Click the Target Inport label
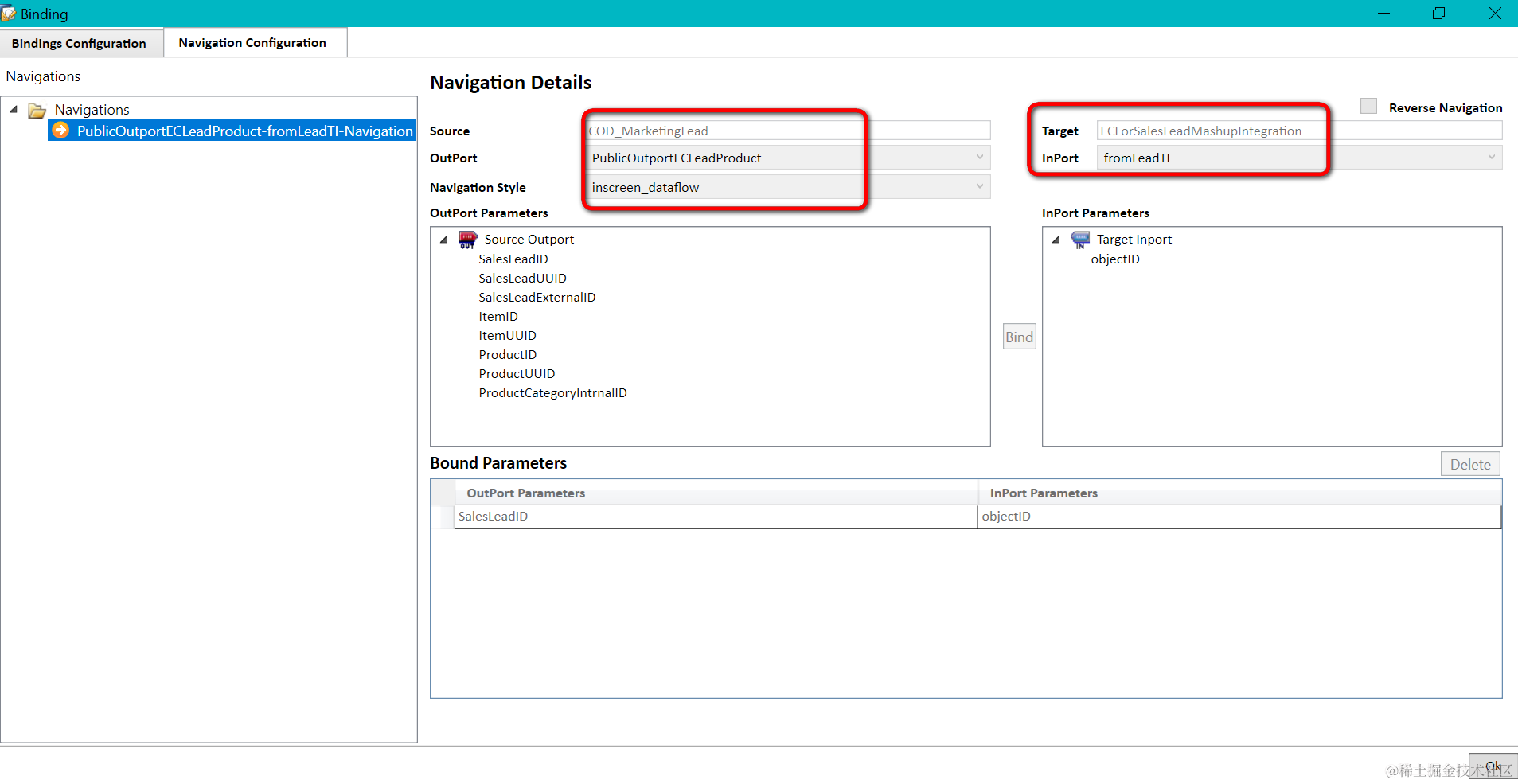 pos(1134,239)
